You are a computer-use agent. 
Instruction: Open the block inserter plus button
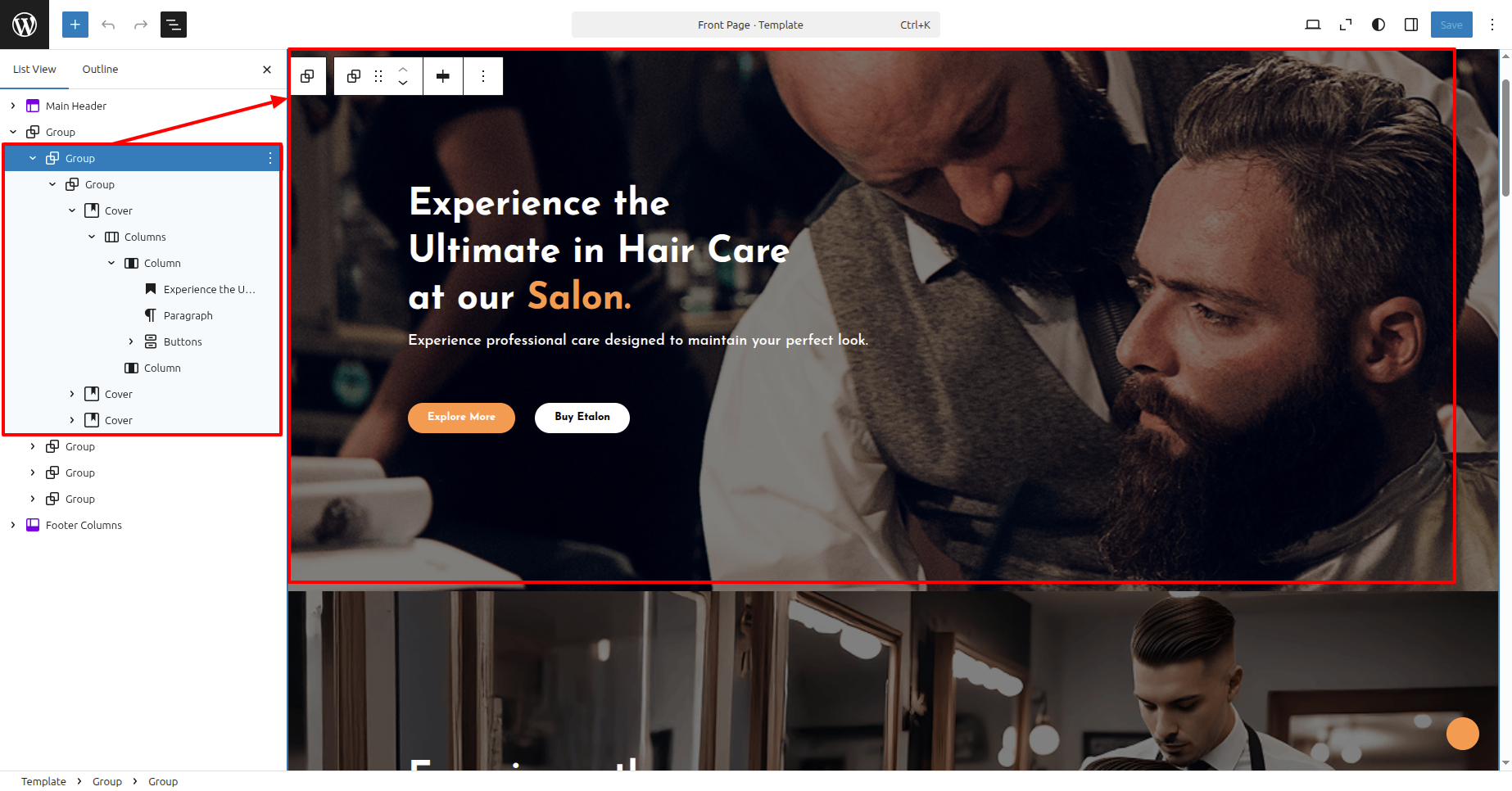pos(75,25)
